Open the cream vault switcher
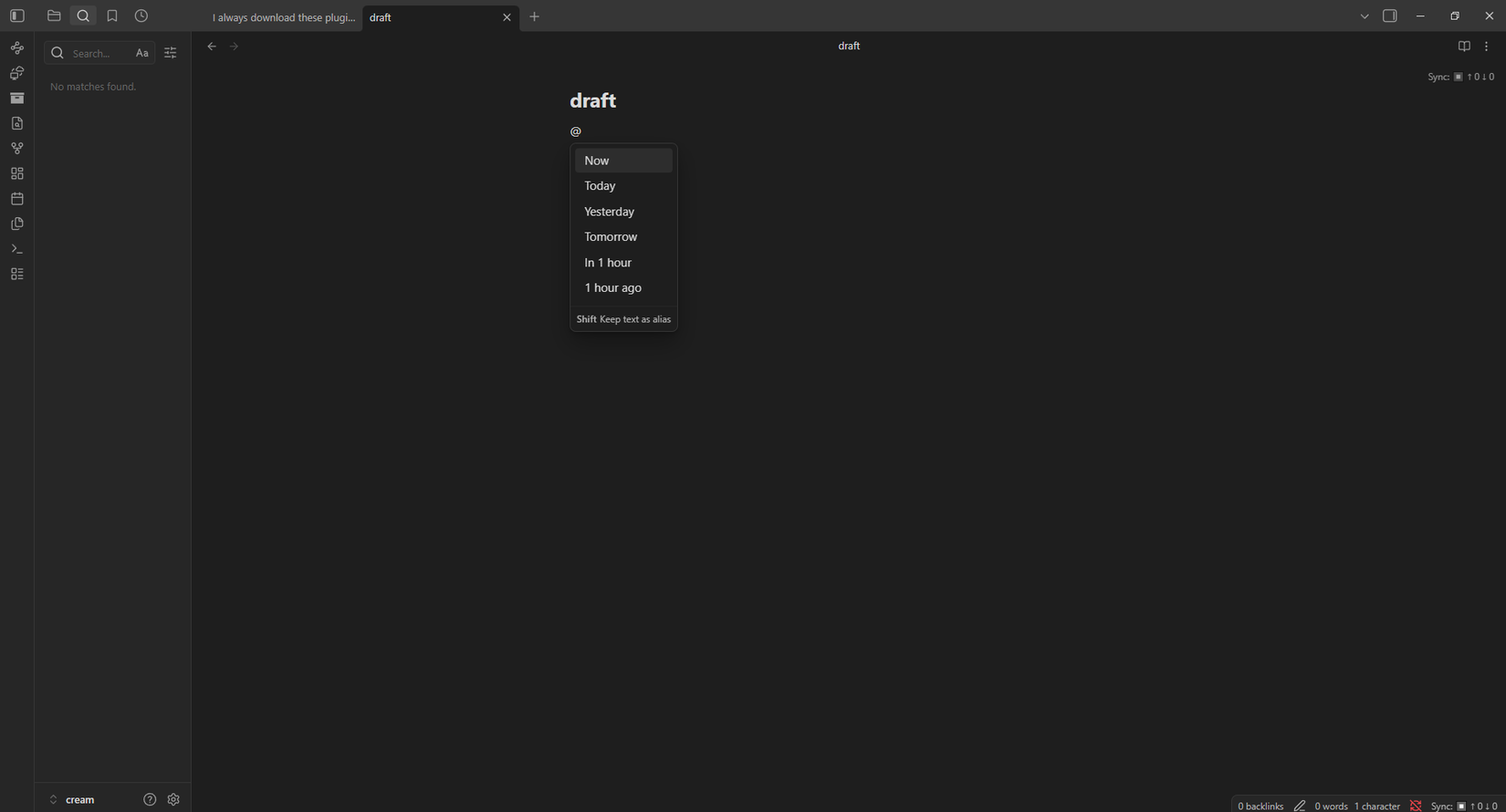Viewport: 1506px width, 812px height. (72, 799)
